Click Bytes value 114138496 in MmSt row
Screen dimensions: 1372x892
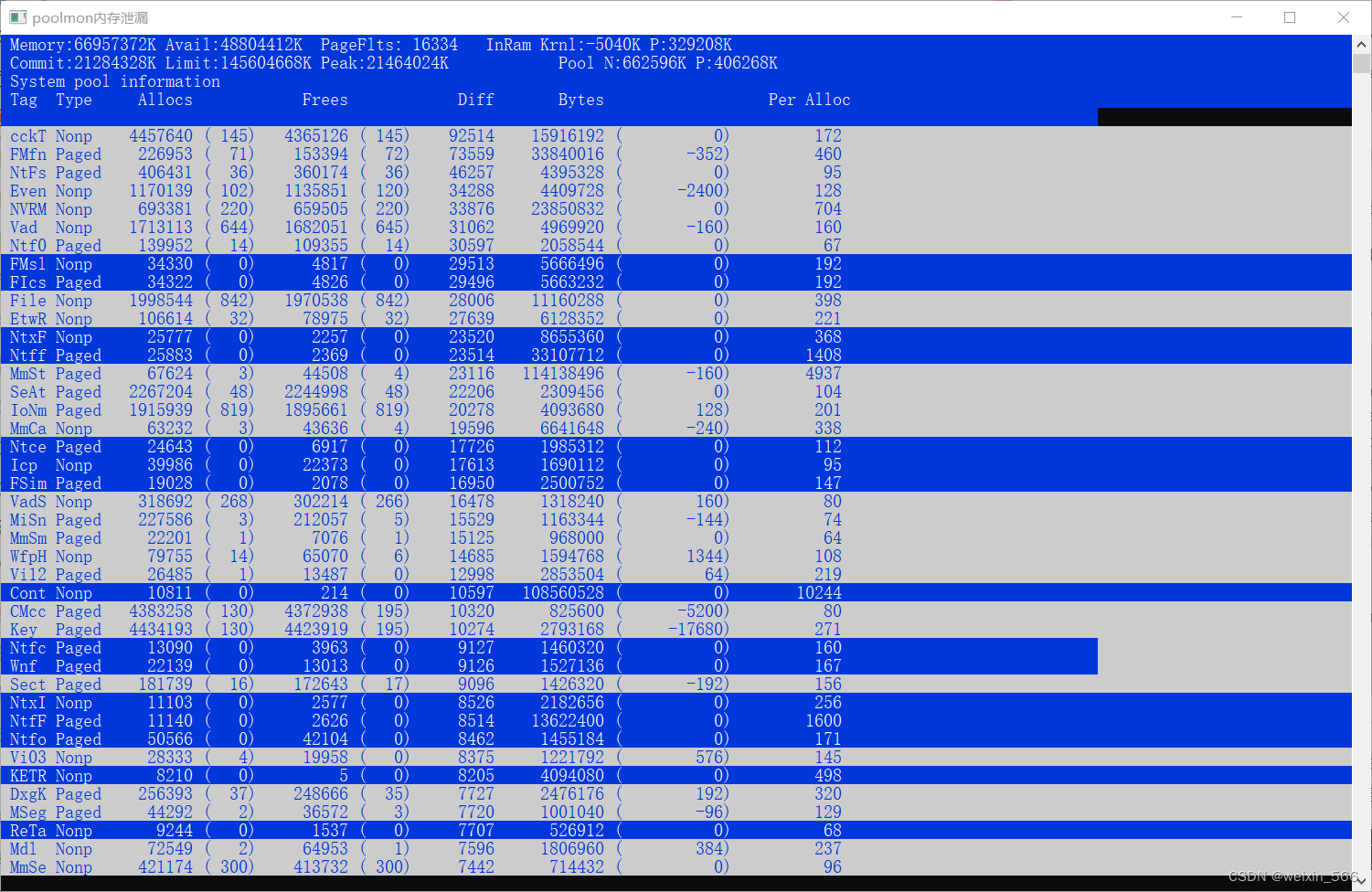pos(563,373)
